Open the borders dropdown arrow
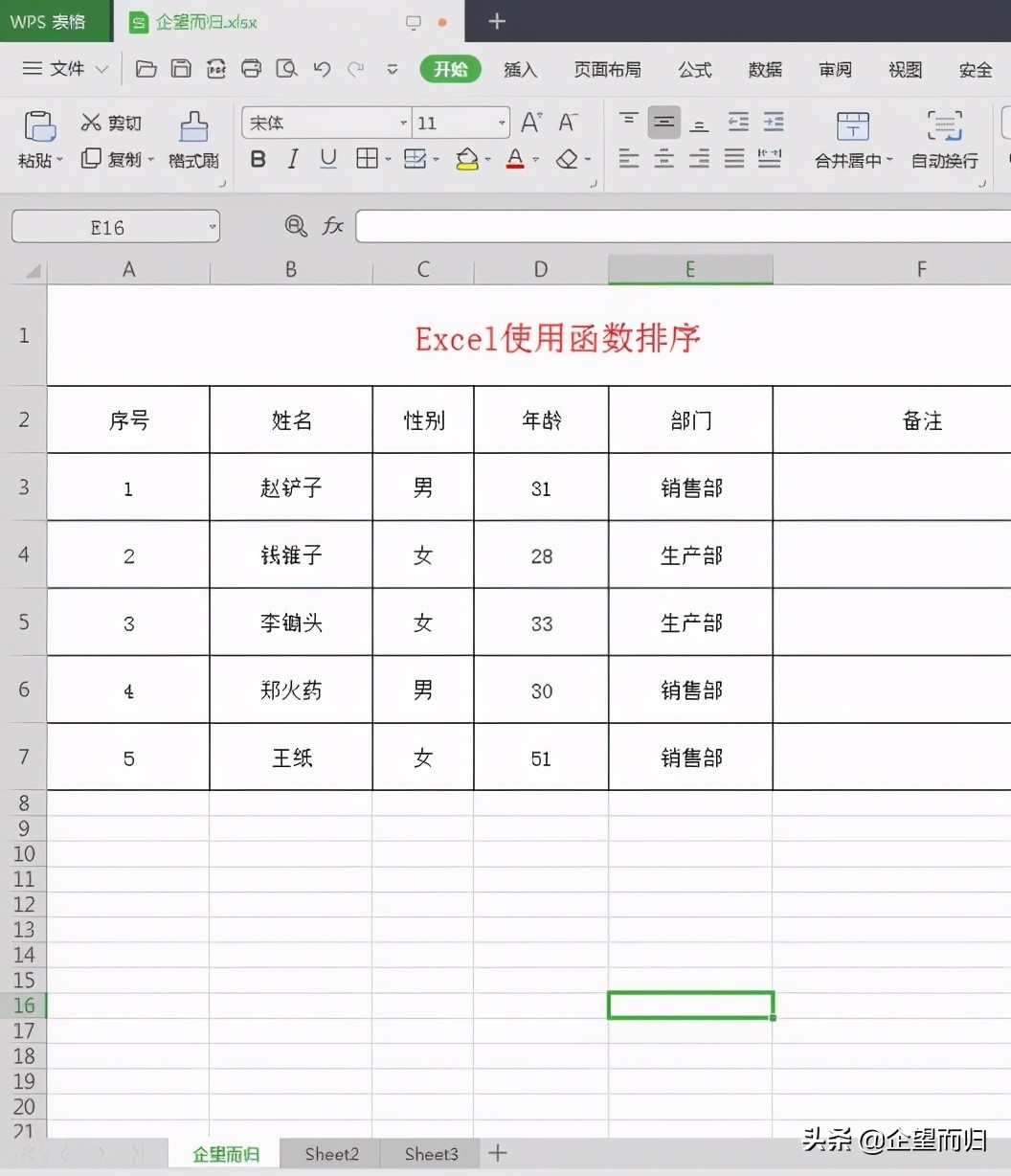The image size is (1011, 1176). (x=388, y=160)
